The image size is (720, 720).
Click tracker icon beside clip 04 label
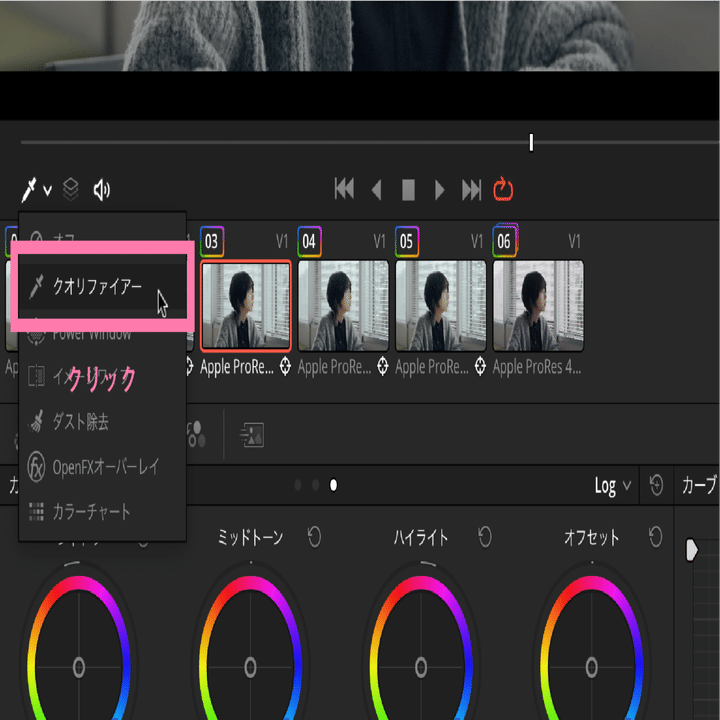coord(382,366)
